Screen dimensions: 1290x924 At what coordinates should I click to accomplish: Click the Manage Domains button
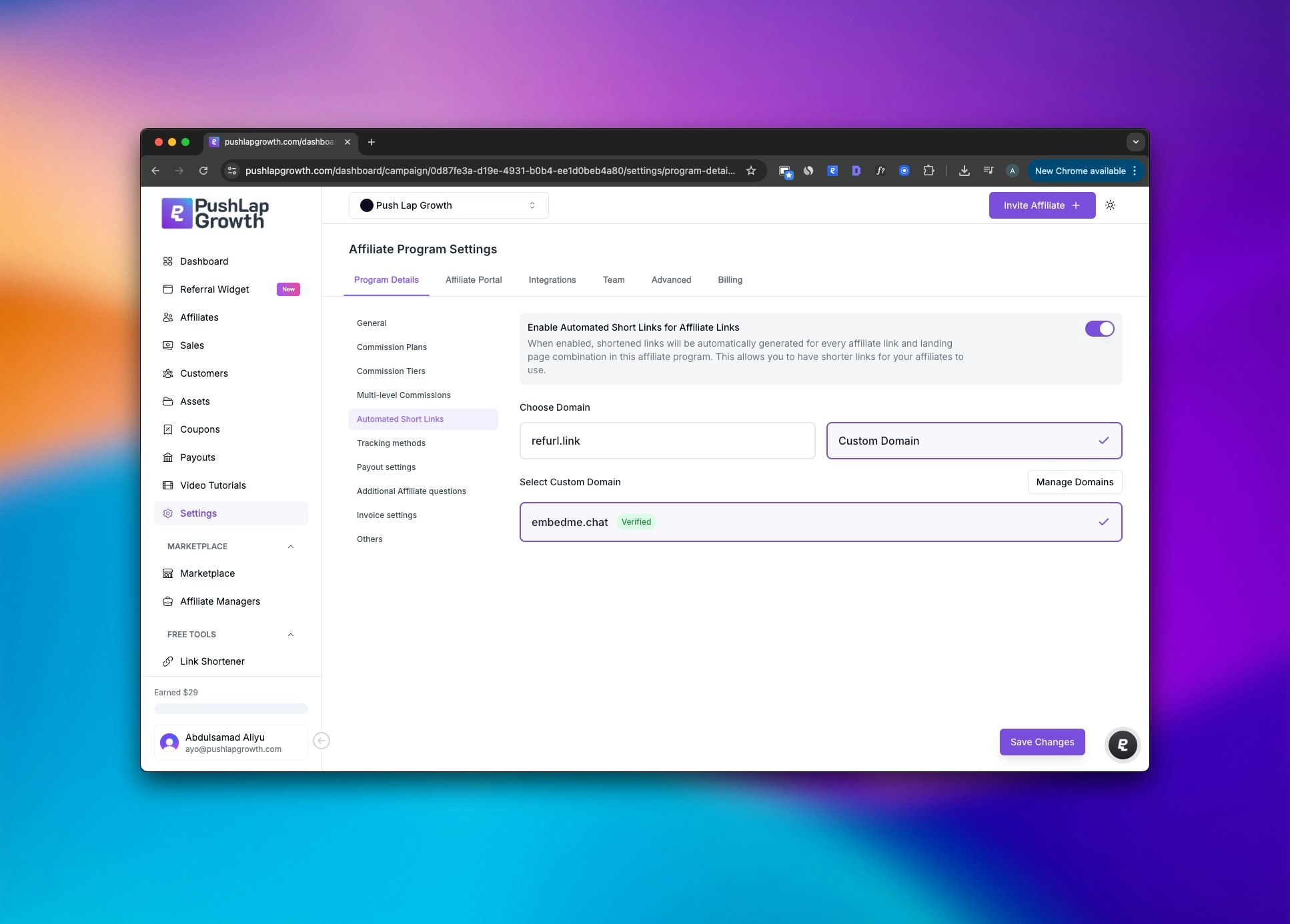pos(1074,482)
